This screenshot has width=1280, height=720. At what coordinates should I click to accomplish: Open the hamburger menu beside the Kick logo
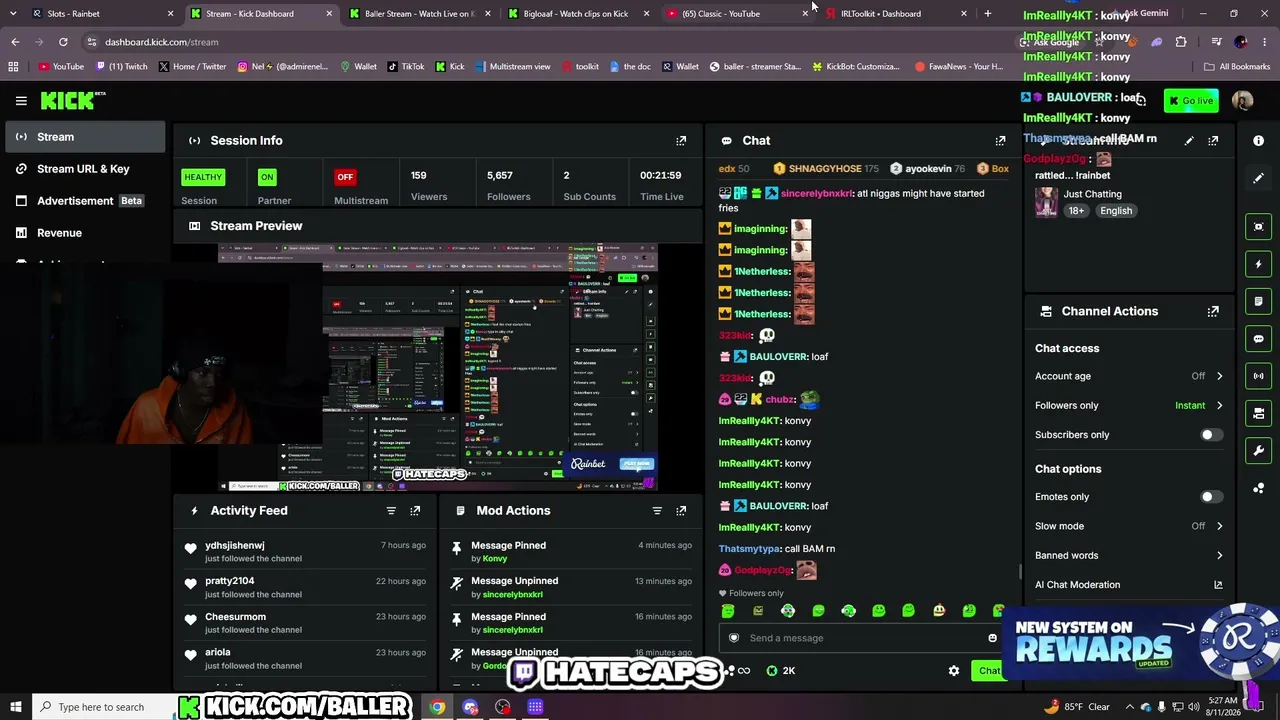click(21, 100)
